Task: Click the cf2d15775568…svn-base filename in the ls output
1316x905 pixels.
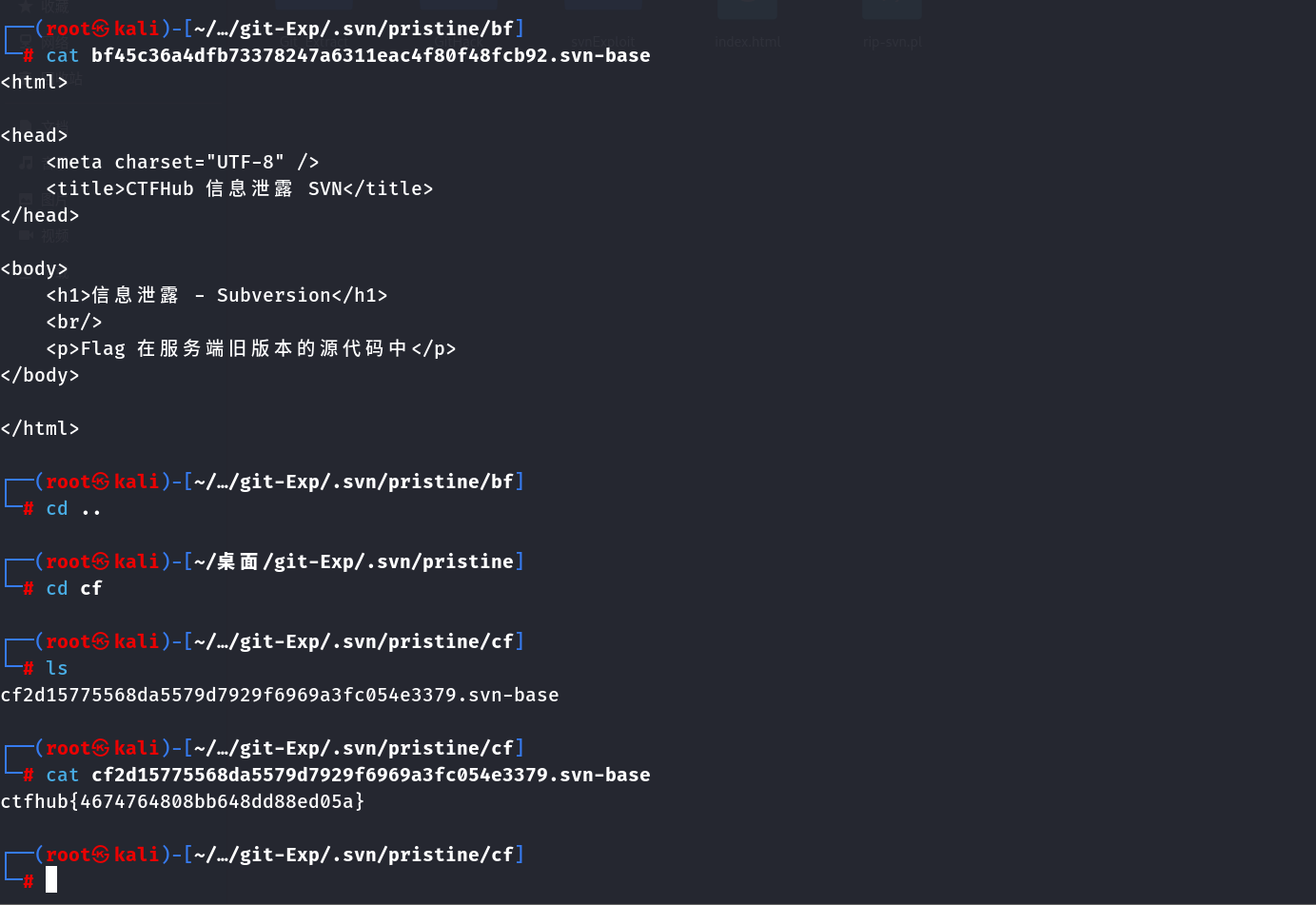Action: point(280,695)
